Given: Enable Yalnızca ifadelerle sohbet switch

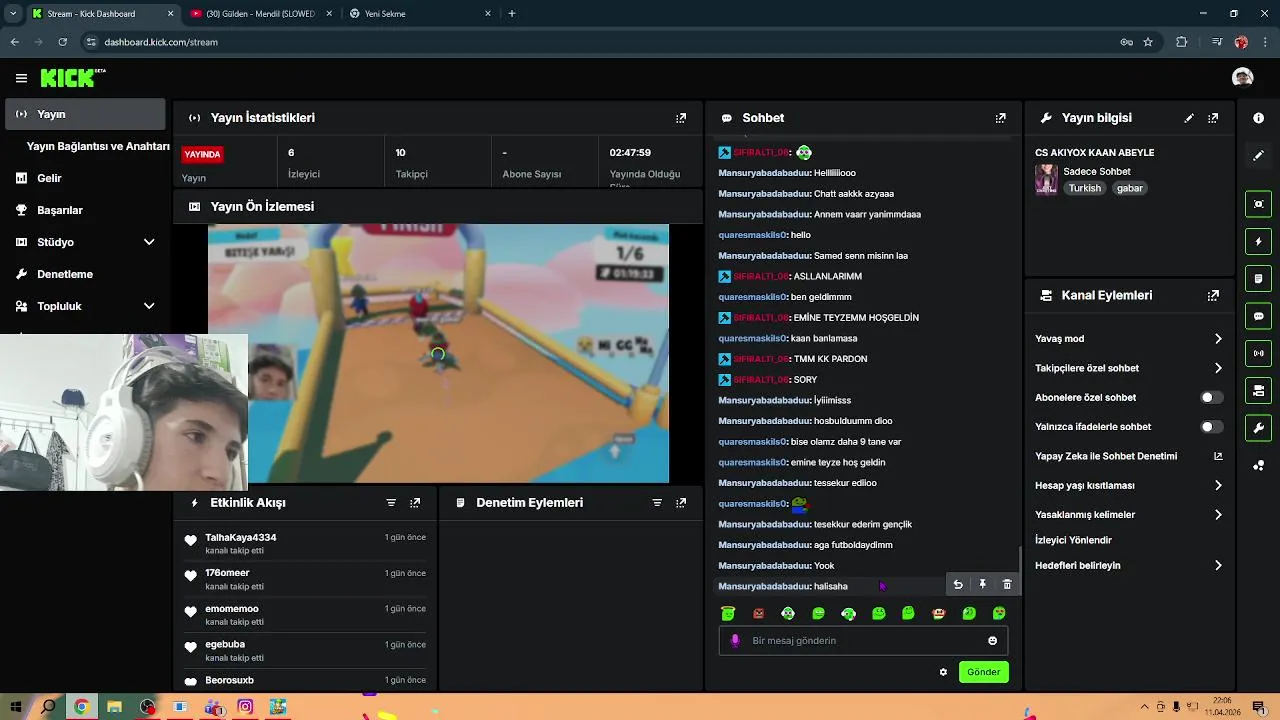Looking at the screenshot, I should pos(1211,427).
